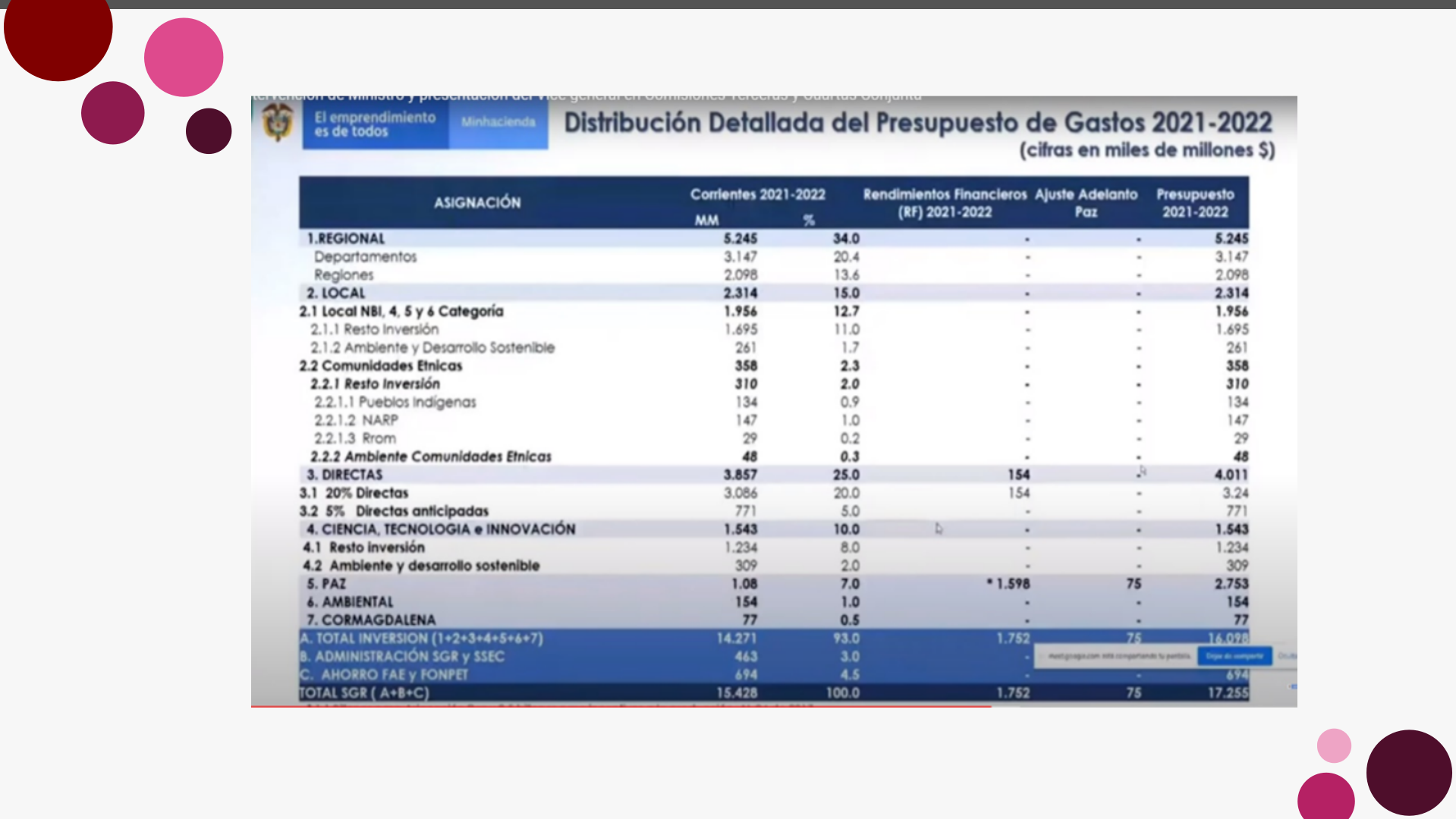
Task: Click the '17.255' total presupuesto value
Action: pyautogui.click(x=1228, y=693)
